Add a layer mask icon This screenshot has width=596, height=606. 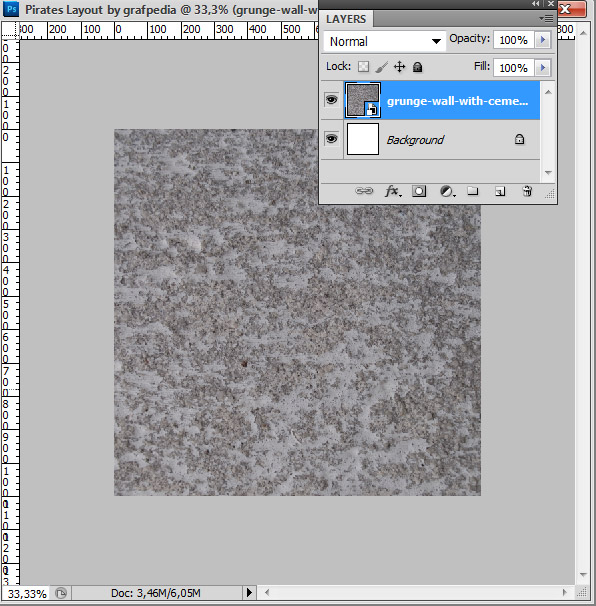tap(419, 191)
